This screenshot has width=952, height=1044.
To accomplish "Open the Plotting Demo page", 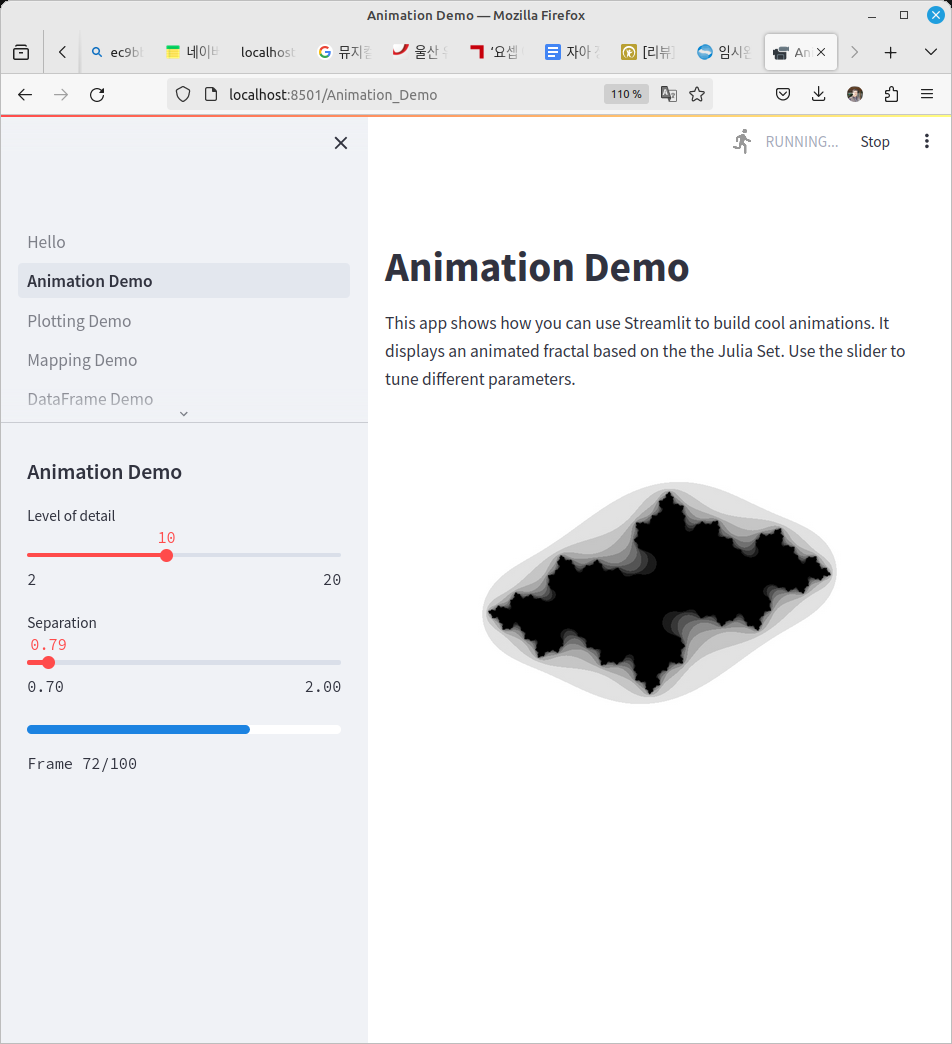I will point(79,321).
